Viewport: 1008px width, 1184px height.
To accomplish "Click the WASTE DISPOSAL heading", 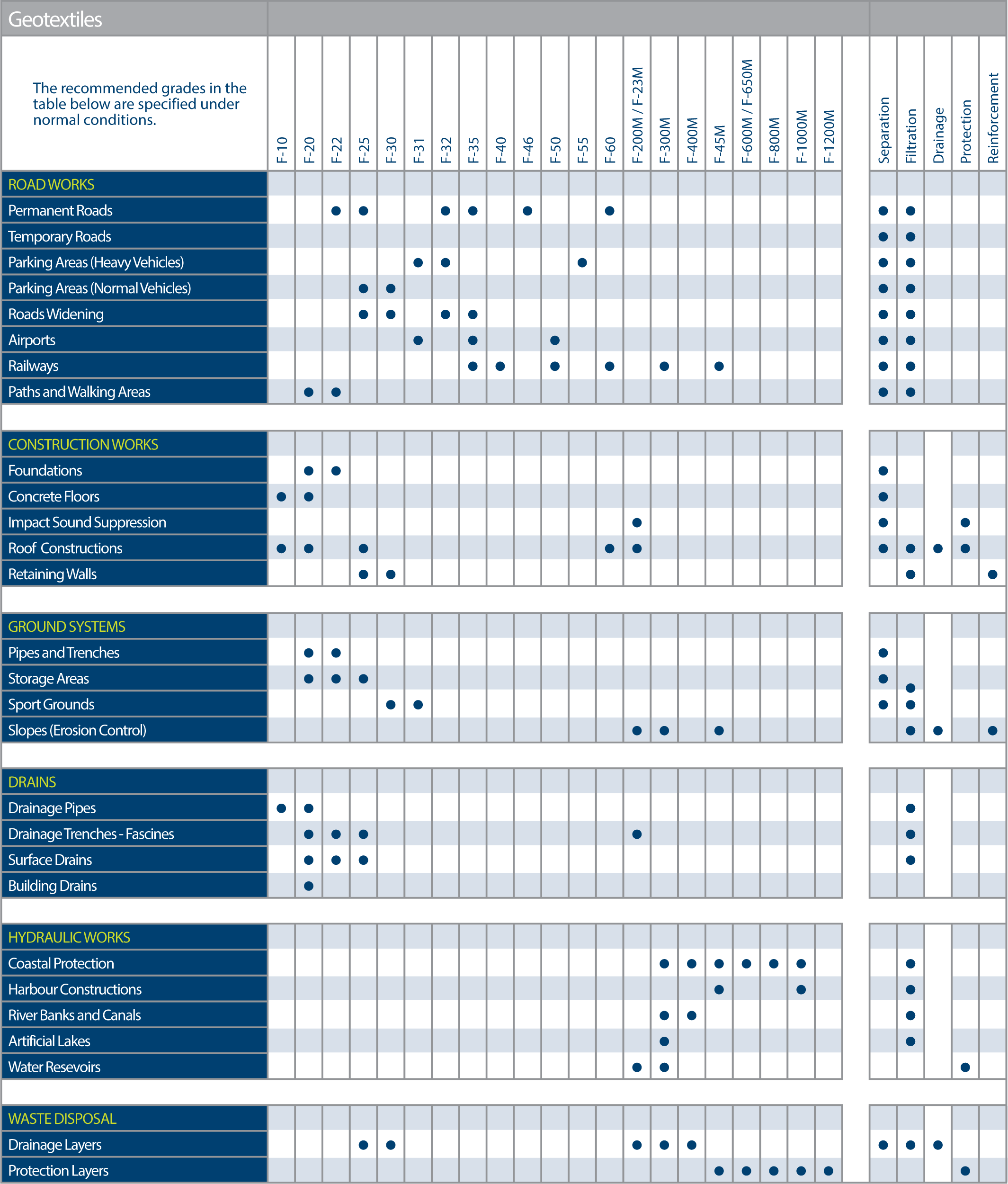I will pos(62,1118).
